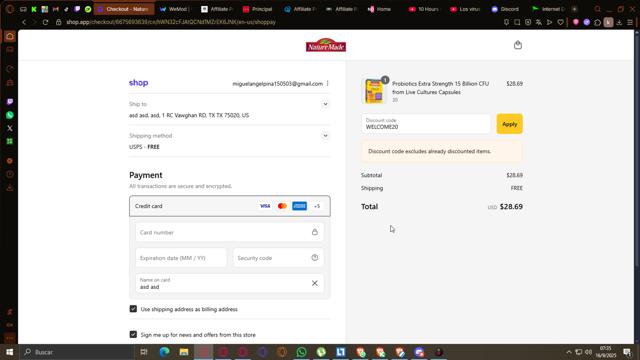This screenshot has width=640, height=360.
Task: Expand the Shipping method section
Action: (325, 136)
